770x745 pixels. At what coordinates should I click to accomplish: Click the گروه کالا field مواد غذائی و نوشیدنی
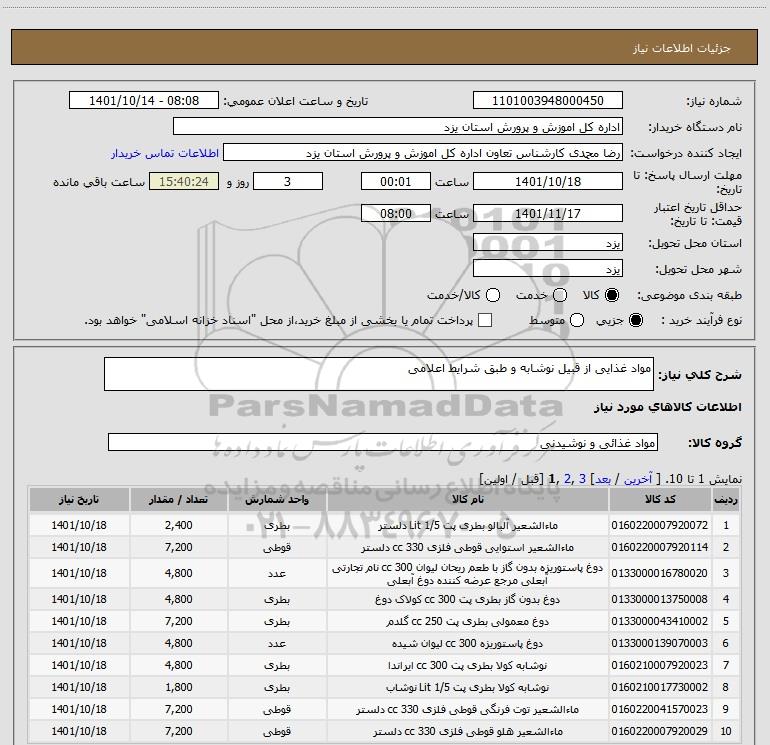coord(383,442)
